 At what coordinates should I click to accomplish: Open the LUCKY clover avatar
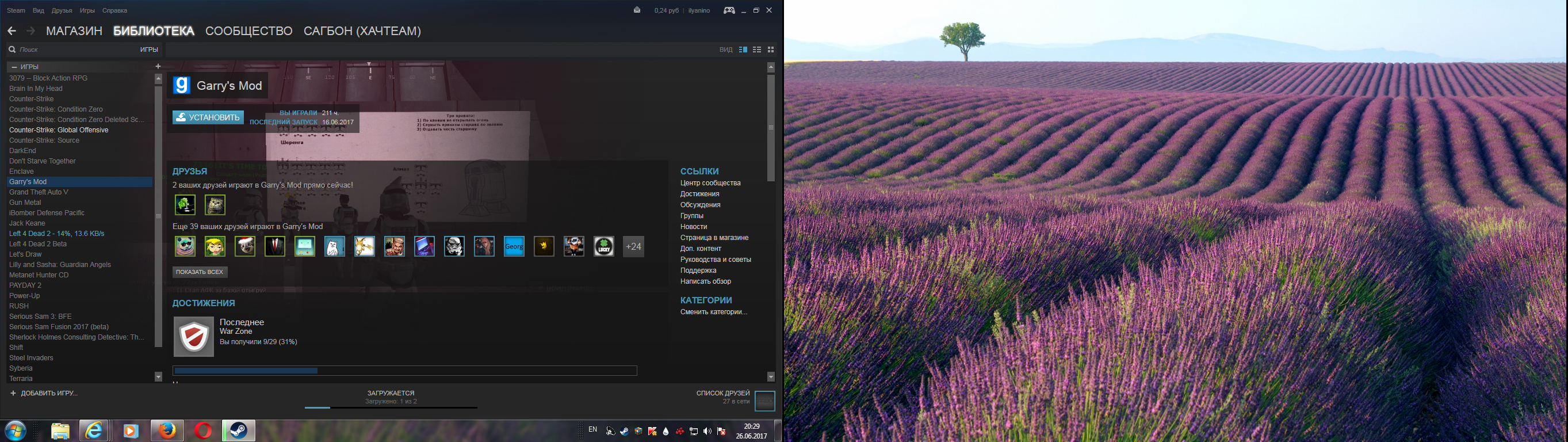click(x=604, y=246)
